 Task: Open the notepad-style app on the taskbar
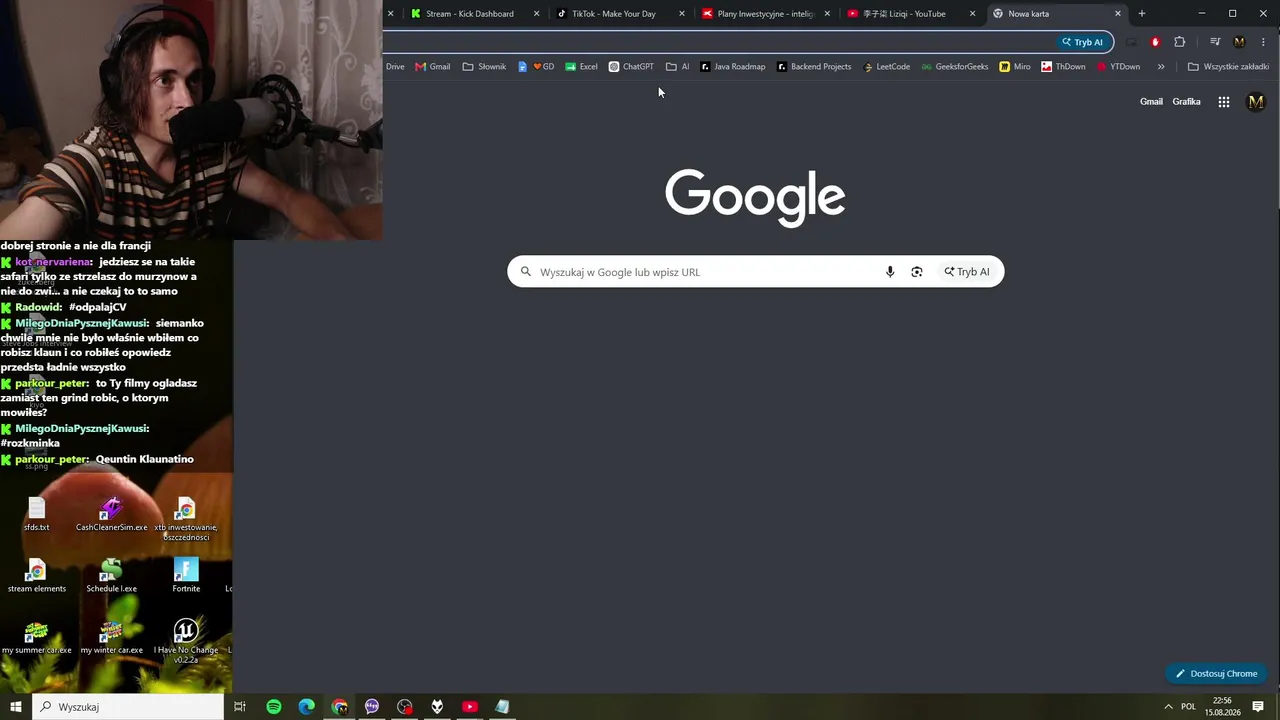[x=502, y=707]
